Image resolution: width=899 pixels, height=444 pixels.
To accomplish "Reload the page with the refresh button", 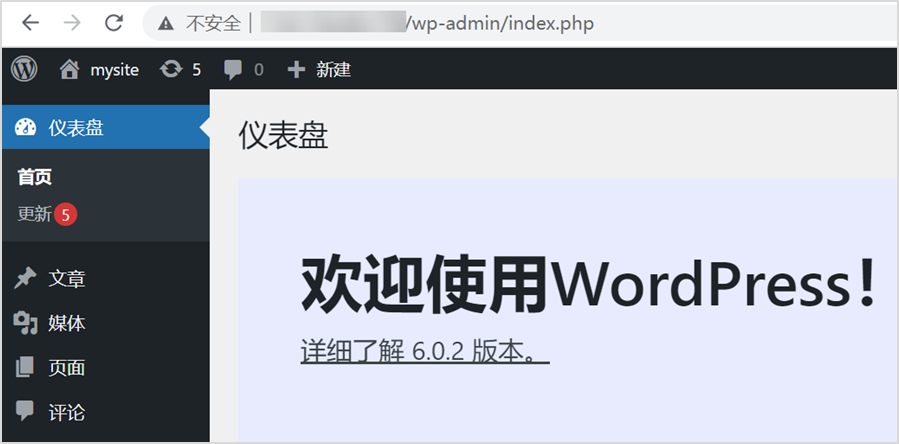I will 114,22.
